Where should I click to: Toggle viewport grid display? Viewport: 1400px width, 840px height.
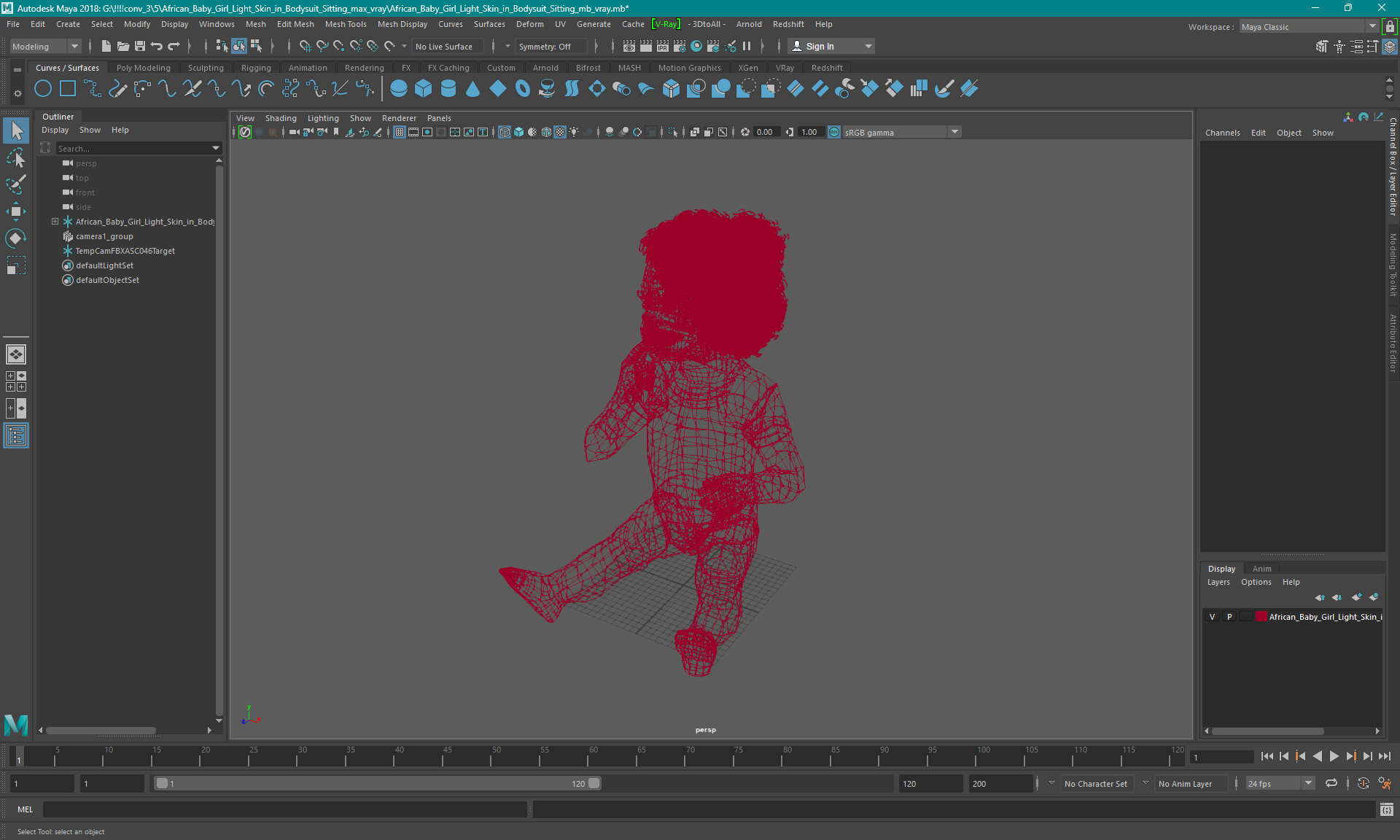(400, 132)
